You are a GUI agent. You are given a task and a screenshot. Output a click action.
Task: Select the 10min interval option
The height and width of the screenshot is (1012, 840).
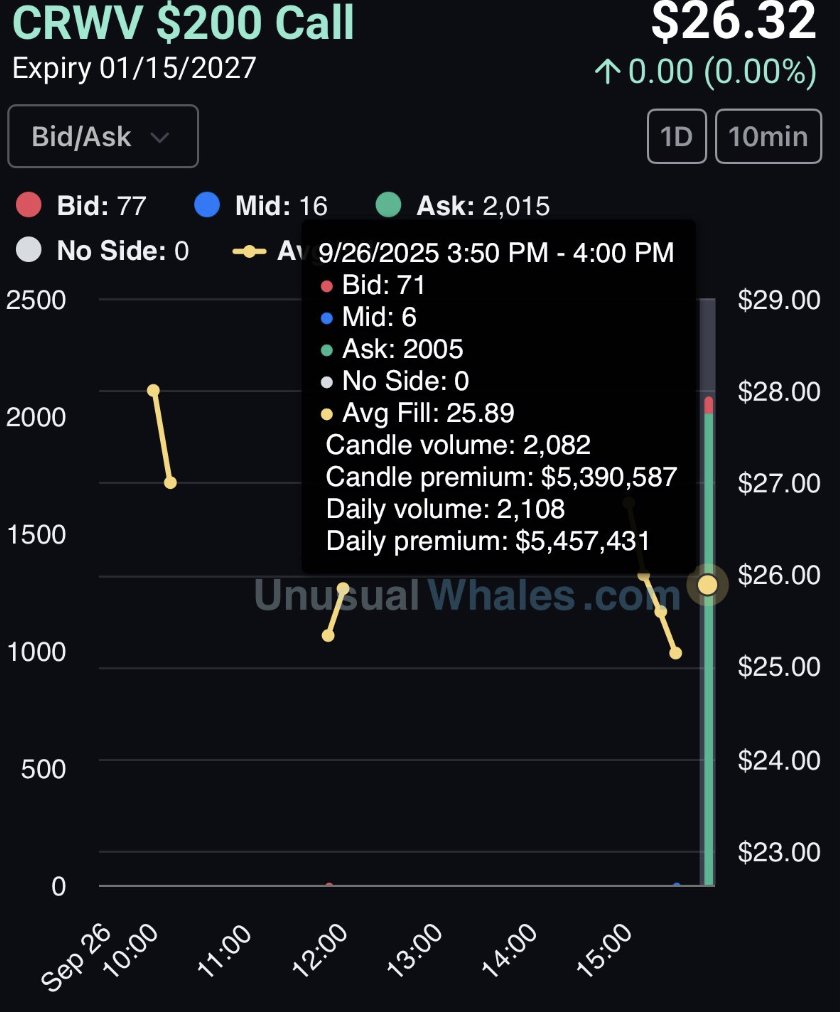tap(768, 136)
